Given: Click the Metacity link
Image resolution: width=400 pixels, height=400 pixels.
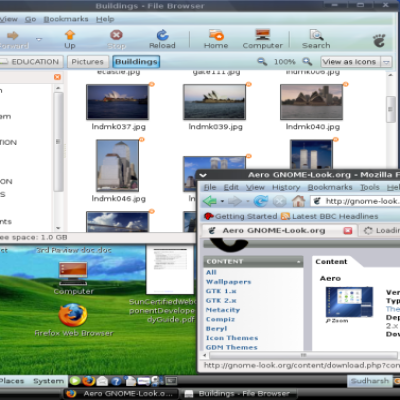Looking at the screenshot, I should 223,310.
